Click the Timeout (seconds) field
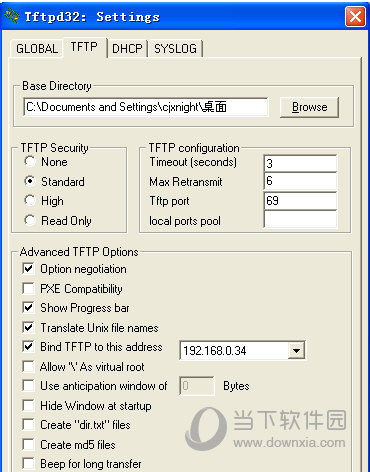The height and width of the screenshot is (472, 370). coord(300,163)
